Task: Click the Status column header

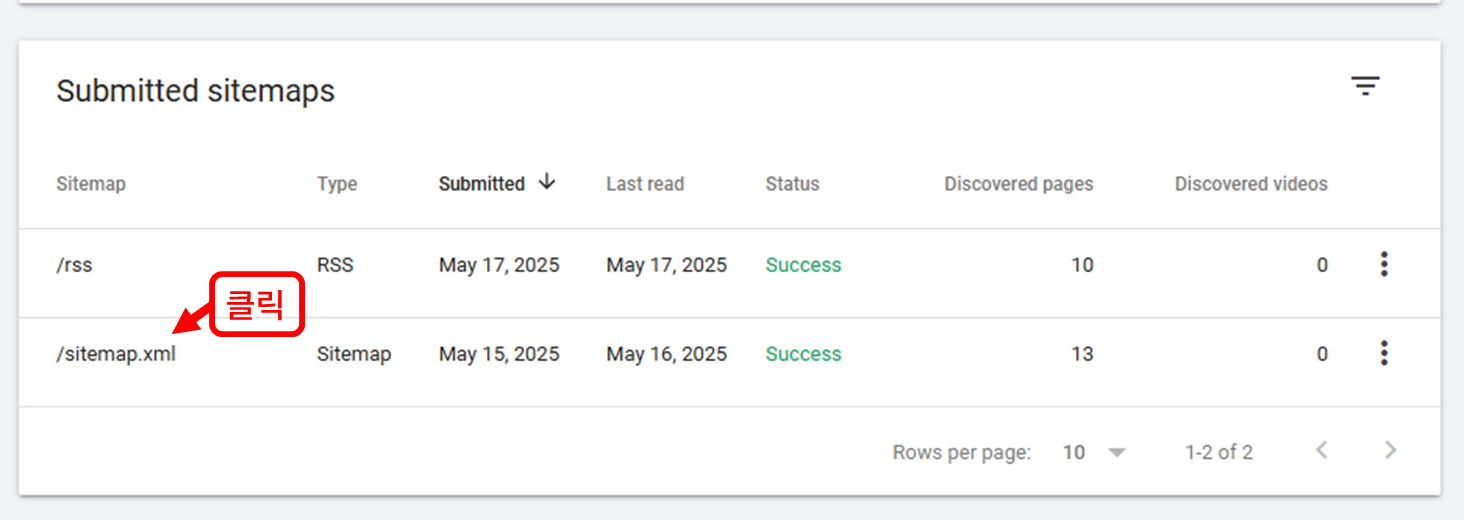Action: coord(792,184)
